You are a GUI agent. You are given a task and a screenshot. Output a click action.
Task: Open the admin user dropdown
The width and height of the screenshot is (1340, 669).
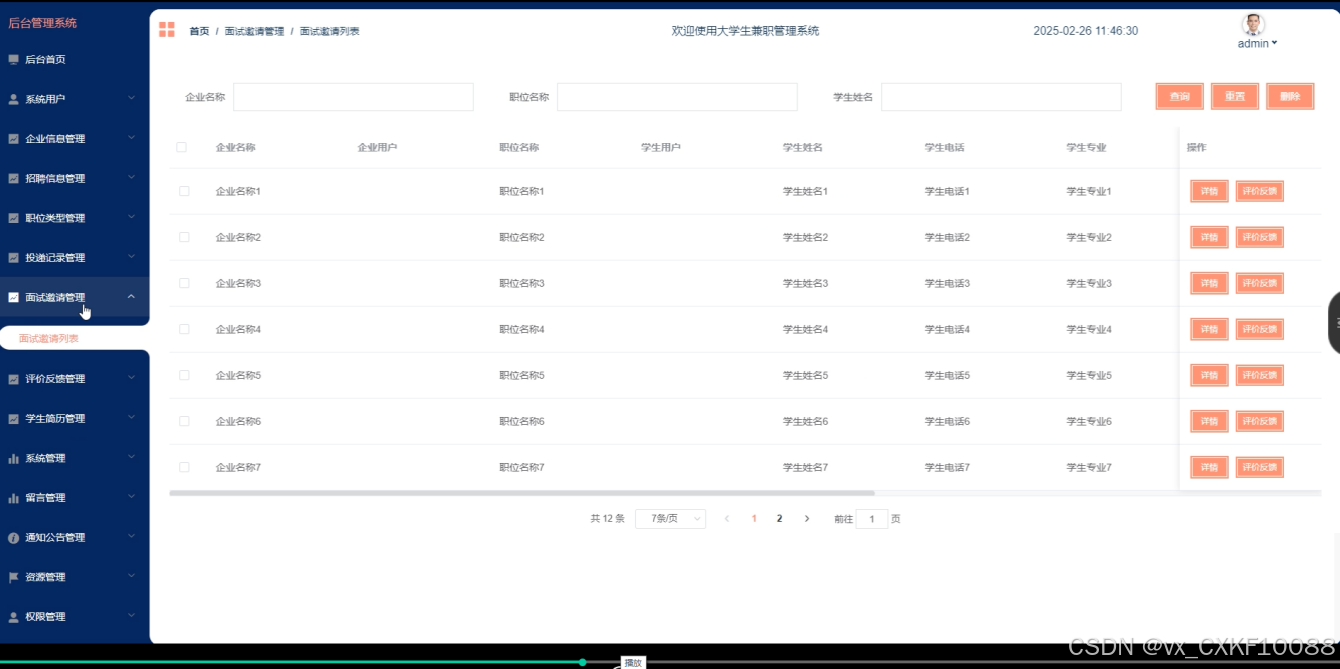click(x=1257, y=43)
